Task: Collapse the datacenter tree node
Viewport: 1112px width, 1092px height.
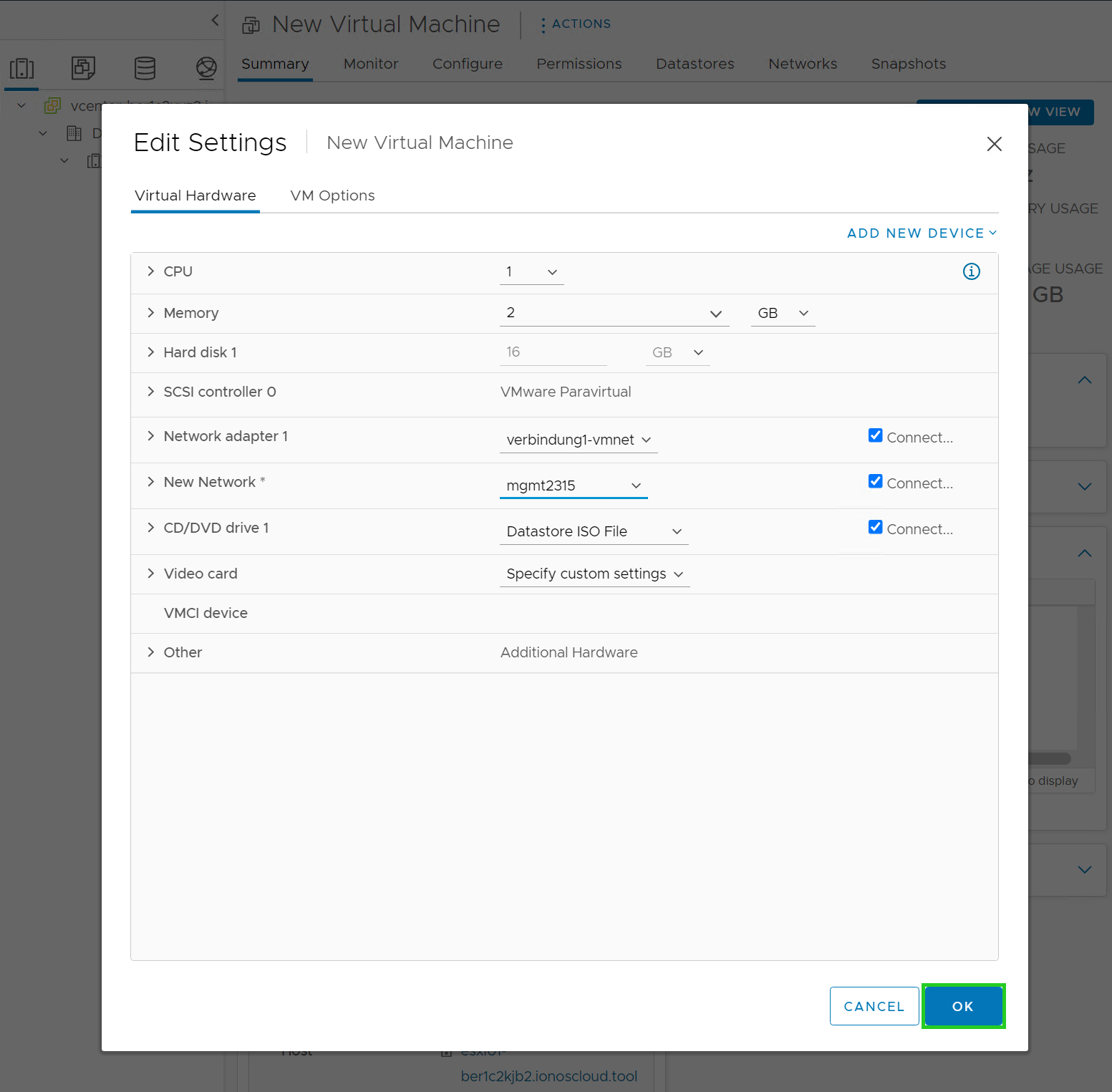Action: point(43,133)
